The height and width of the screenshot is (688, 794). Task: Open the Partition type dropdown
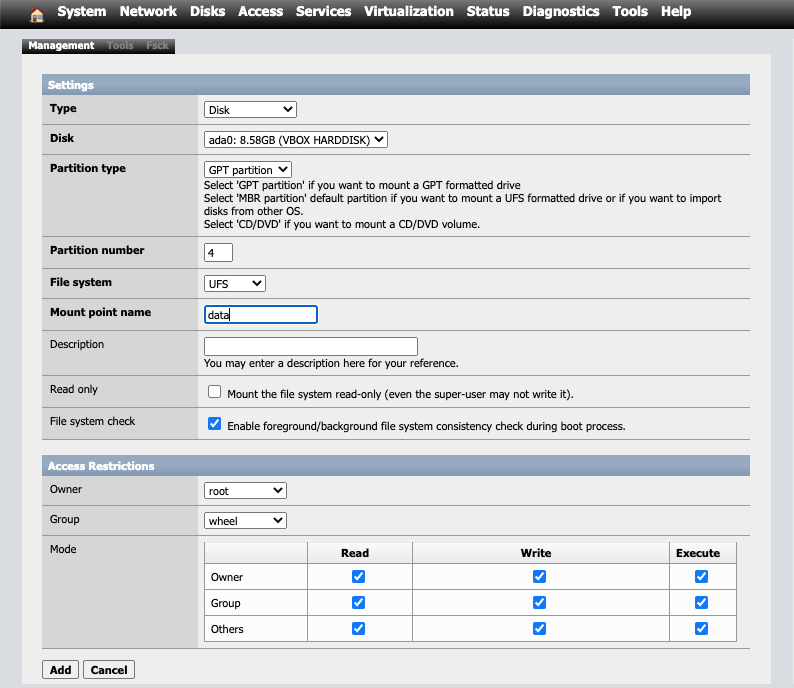pyautogui.click(x=248, y=170)
